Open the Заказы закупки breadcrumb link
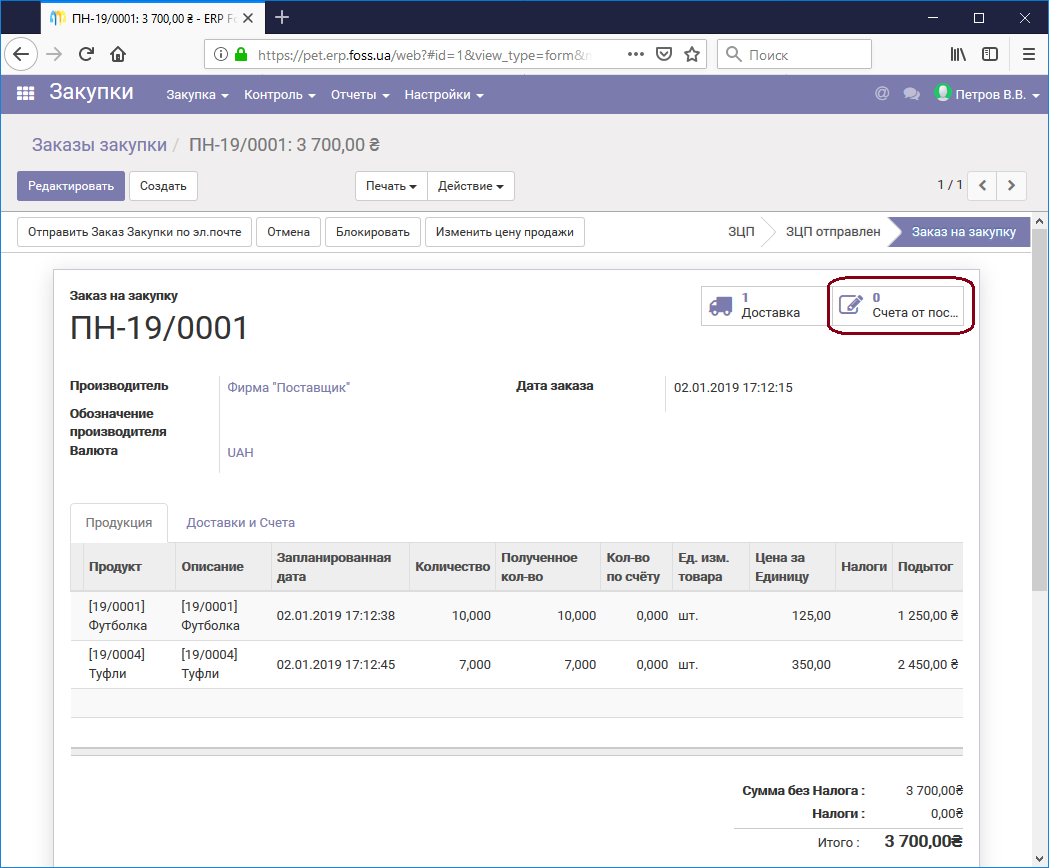 (99, 145)
